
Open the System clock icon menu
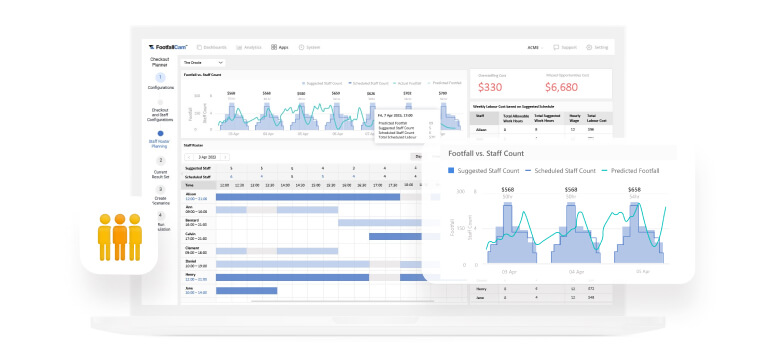[301, 48]
